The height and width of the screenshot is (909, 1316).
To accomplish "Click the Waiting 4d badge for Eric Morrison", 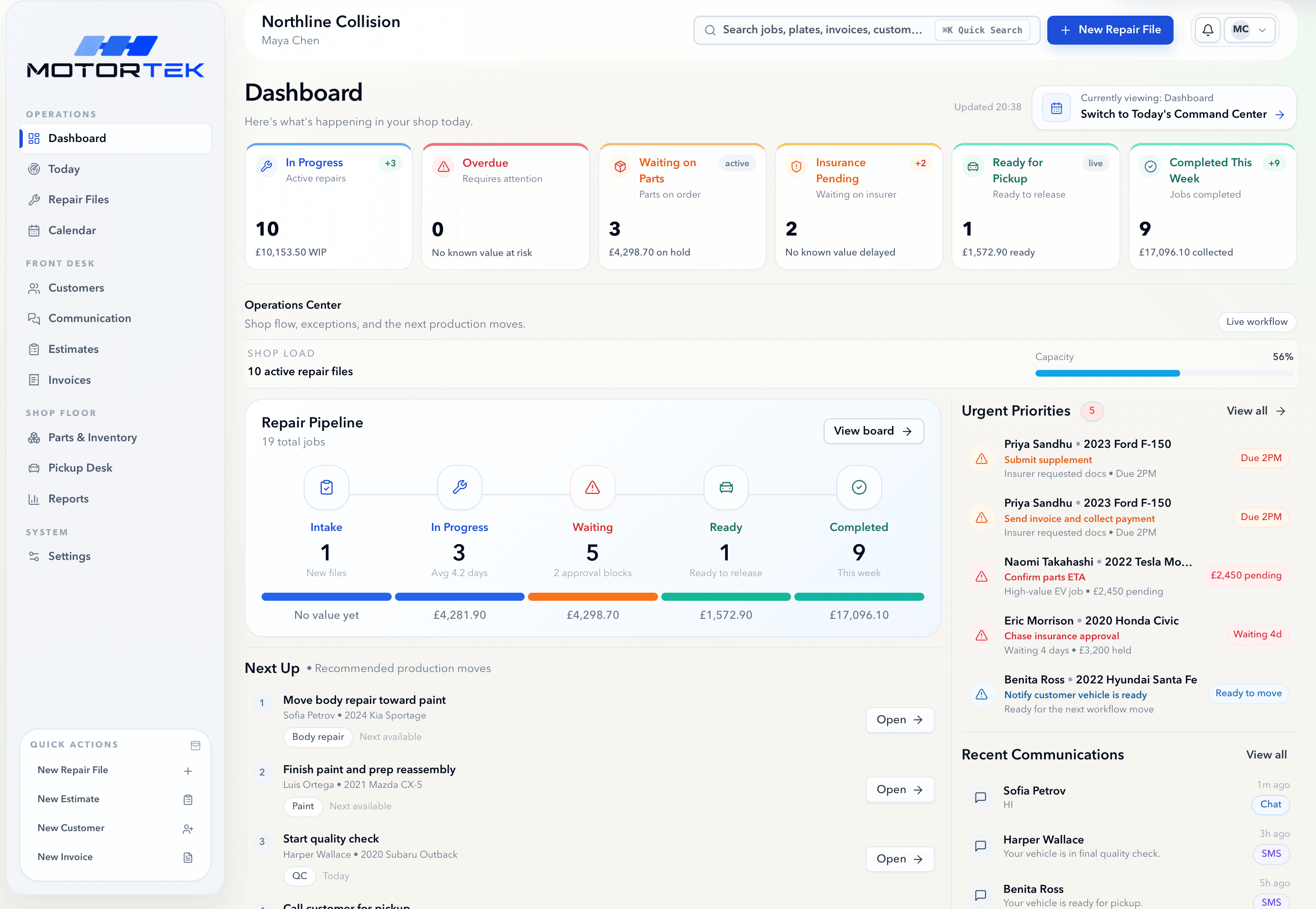I will (1257, 634).
